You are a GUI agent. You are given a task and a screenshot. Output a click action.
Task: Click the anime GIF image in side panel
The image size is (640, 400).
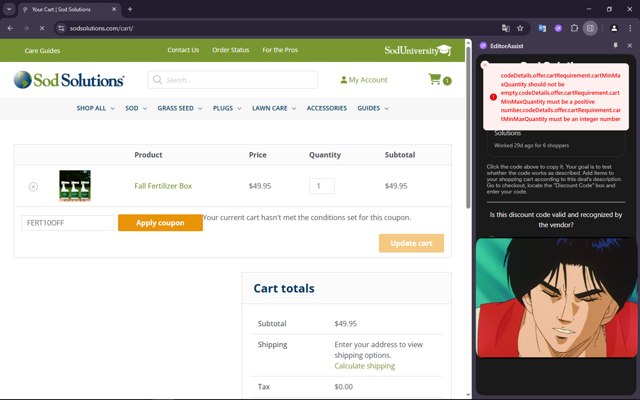tap(557, 298)
